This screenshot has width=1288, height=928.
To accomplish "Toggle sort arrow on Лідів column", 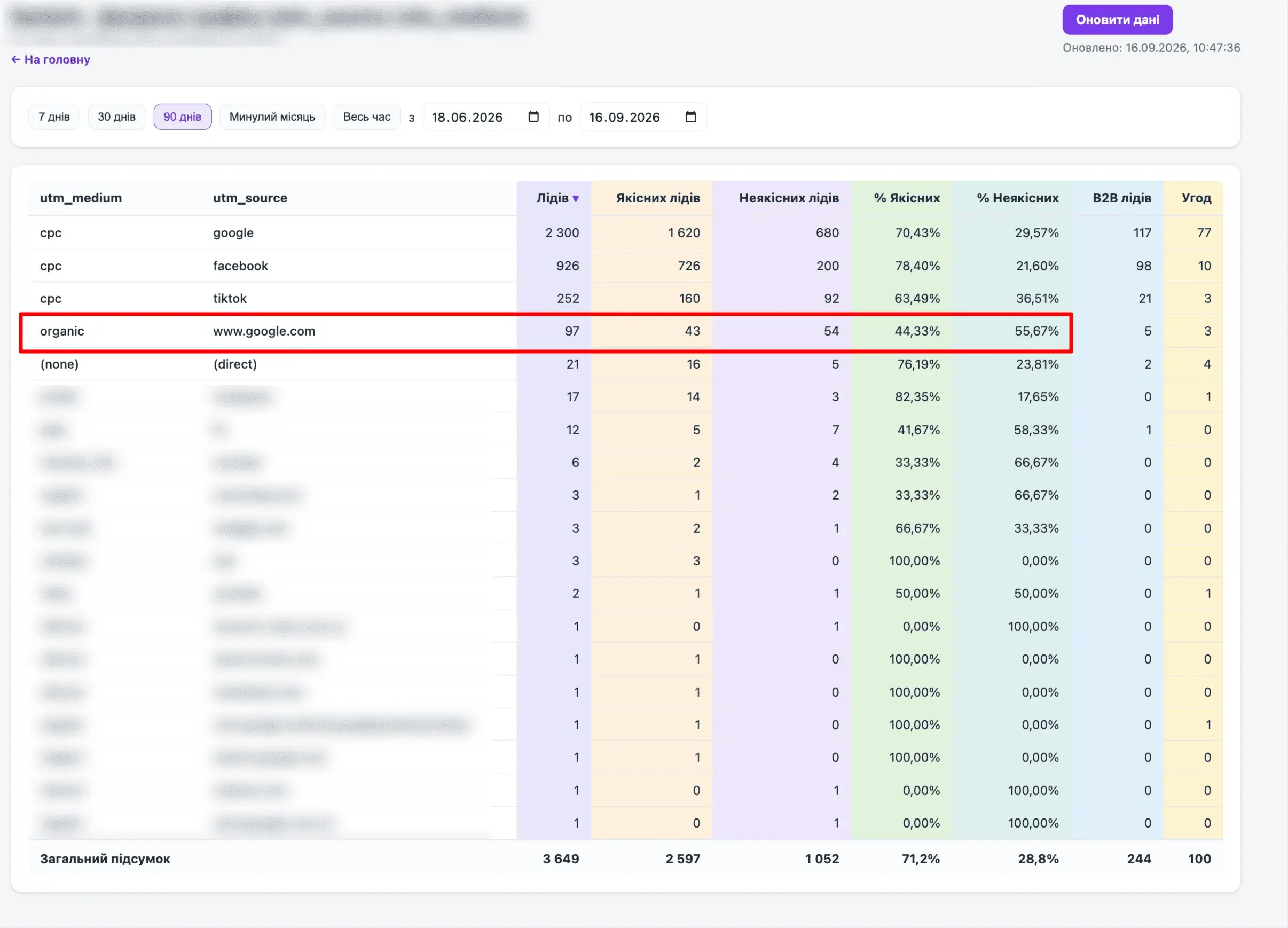I will click(575, 198).
